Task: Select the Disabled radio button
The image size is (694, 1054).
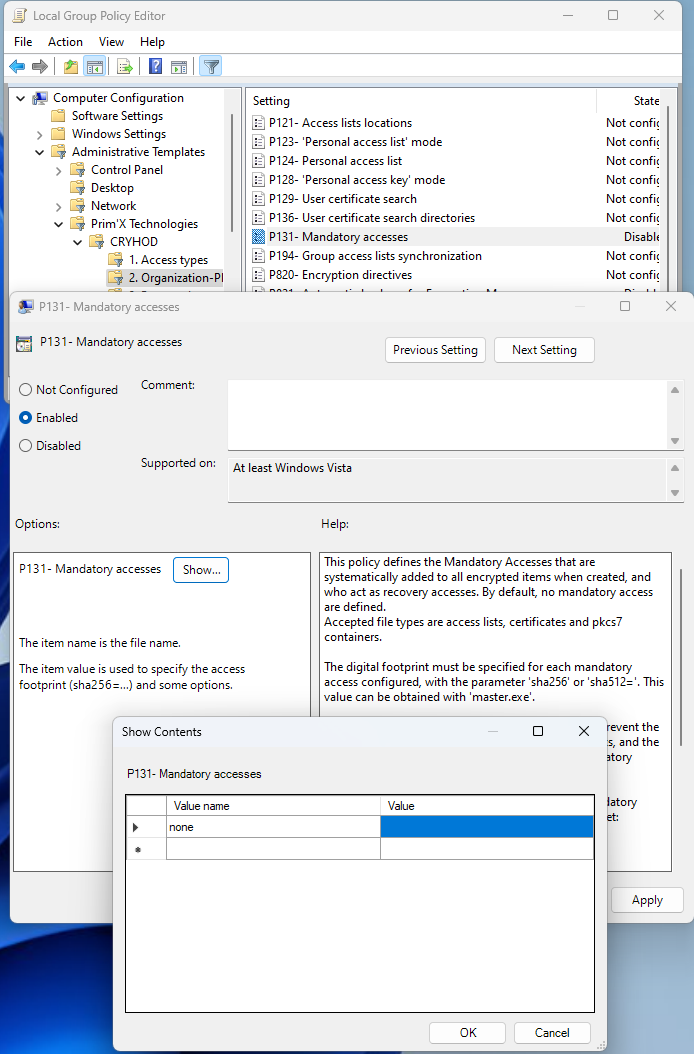Action: (x=26, y=446)
